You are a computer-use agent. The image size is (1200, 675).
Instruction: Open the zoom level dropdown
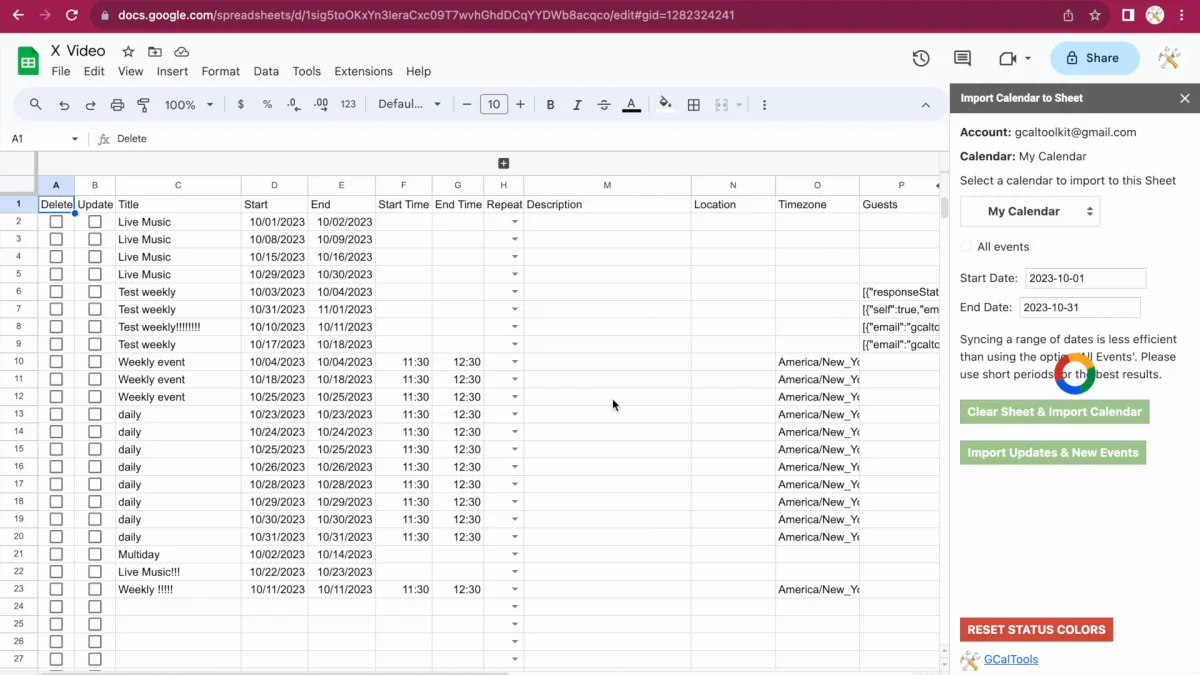(x=189, y=105)
